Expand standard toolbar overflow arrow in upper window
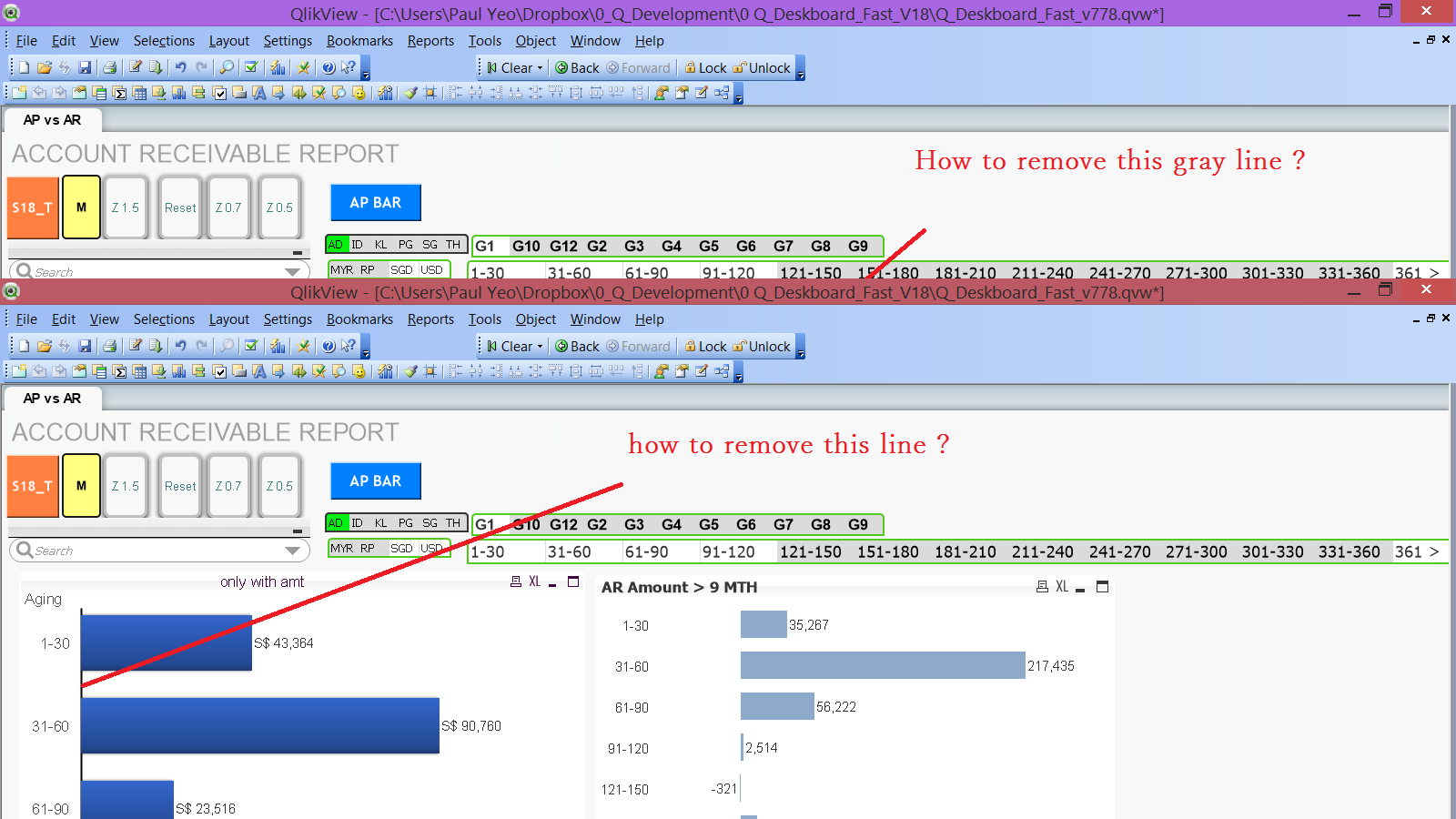Image resolution: width=1456 pixels, height=819 pixels. 366,68
